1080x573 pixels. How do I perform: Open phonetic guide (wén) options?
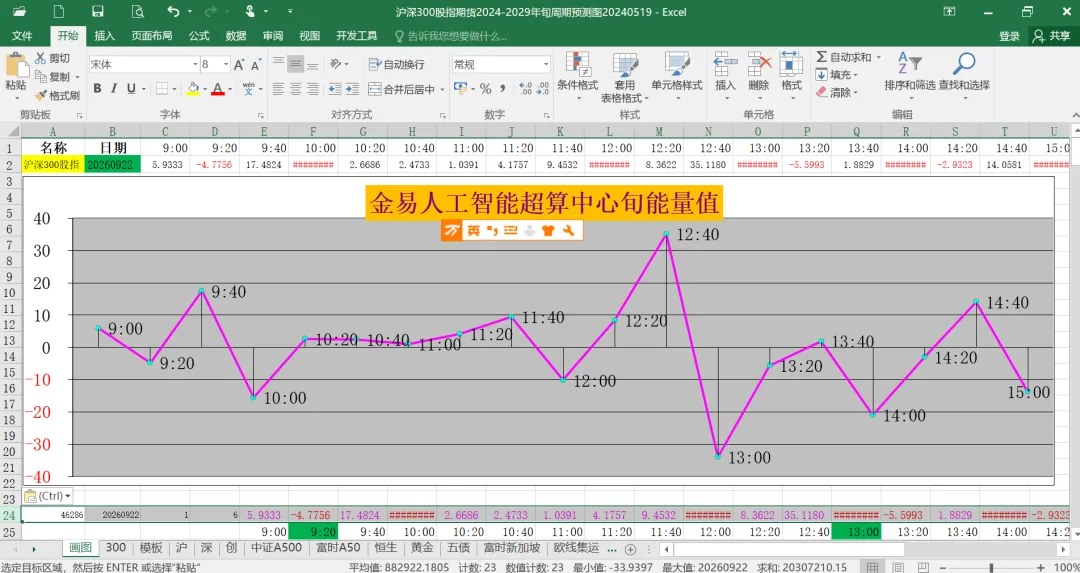tap(249, 89)
